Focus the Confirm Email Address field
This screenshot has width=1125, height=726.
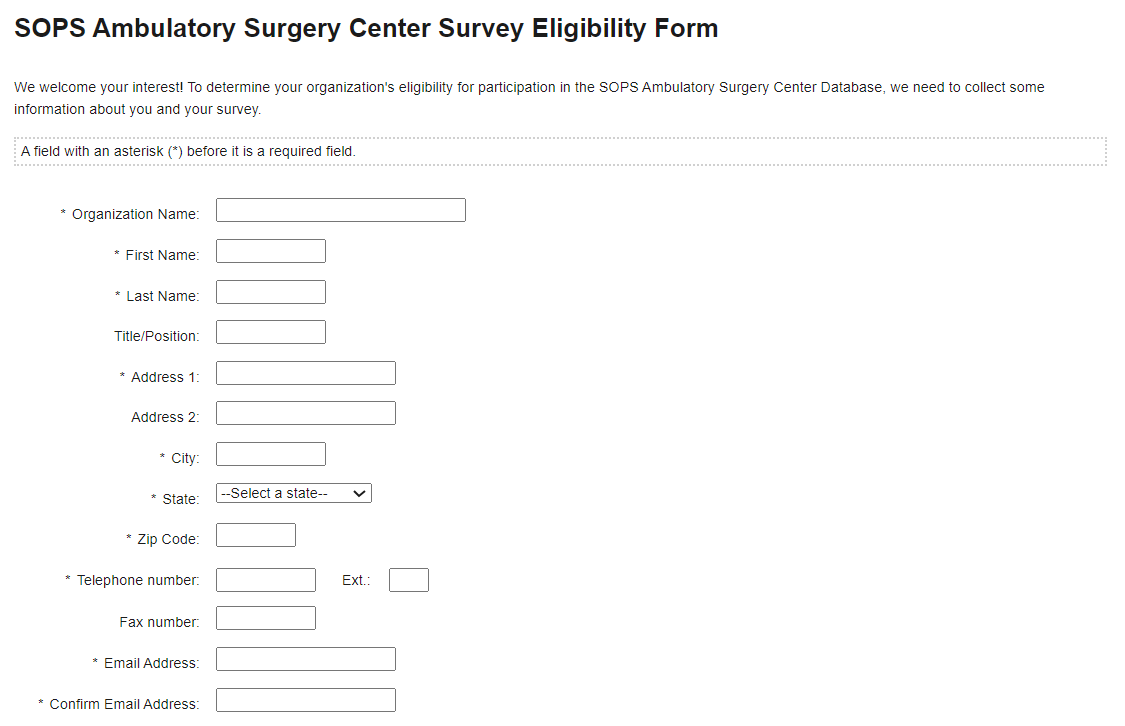coord(305,700)
